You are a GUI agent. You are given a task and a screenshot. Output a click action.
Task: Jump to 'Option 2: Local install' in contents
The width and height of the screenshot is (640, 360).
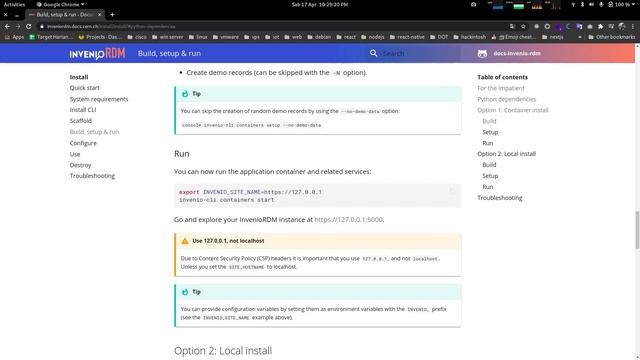507,154
